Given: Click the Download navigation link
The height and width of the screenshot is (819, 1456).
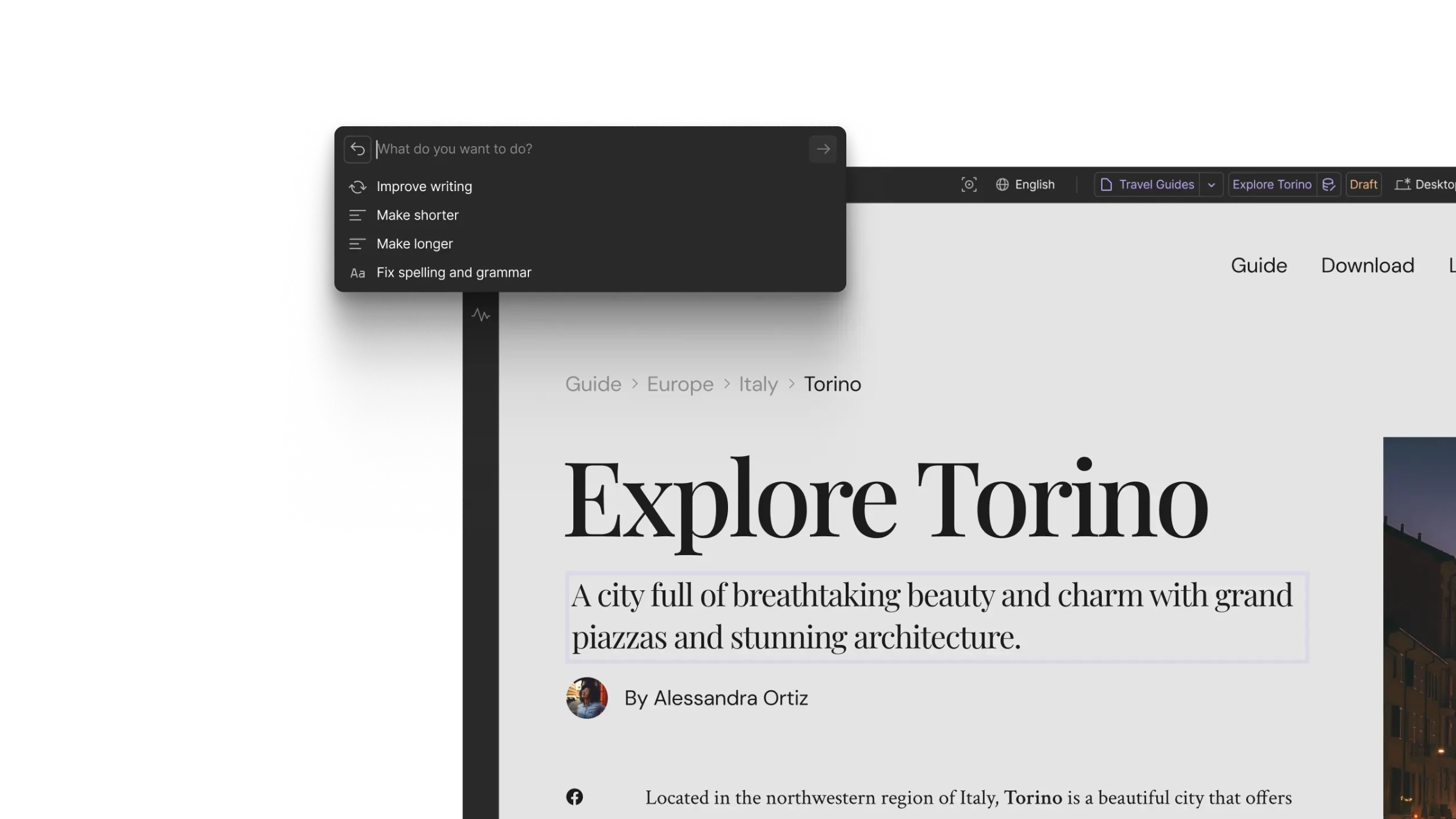Looking at the screenshot, I should (1367, 266).
